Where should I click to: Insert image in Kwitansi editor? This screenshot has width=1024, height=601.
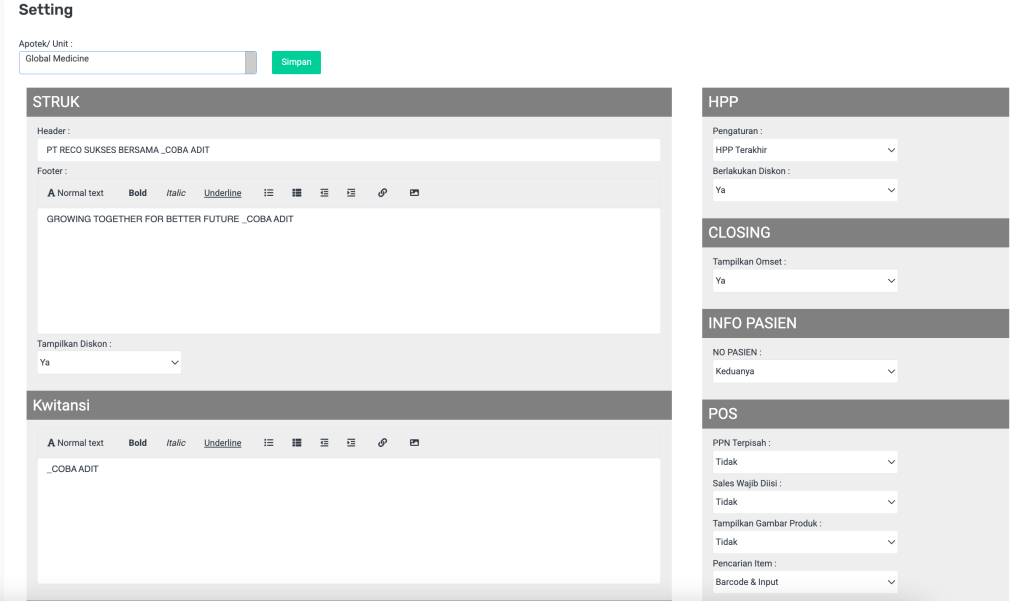click(x=414, y=443)
